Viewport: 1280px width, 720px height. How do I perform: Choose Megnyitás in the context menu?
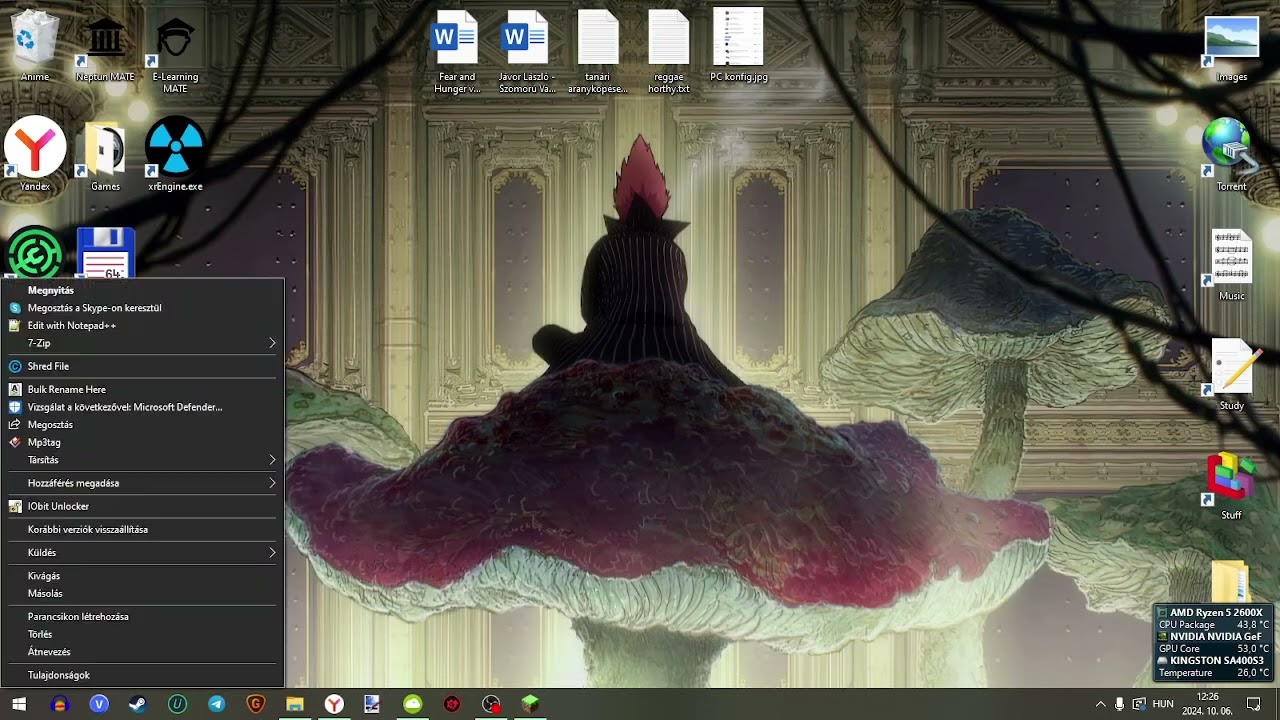[142, 290]
